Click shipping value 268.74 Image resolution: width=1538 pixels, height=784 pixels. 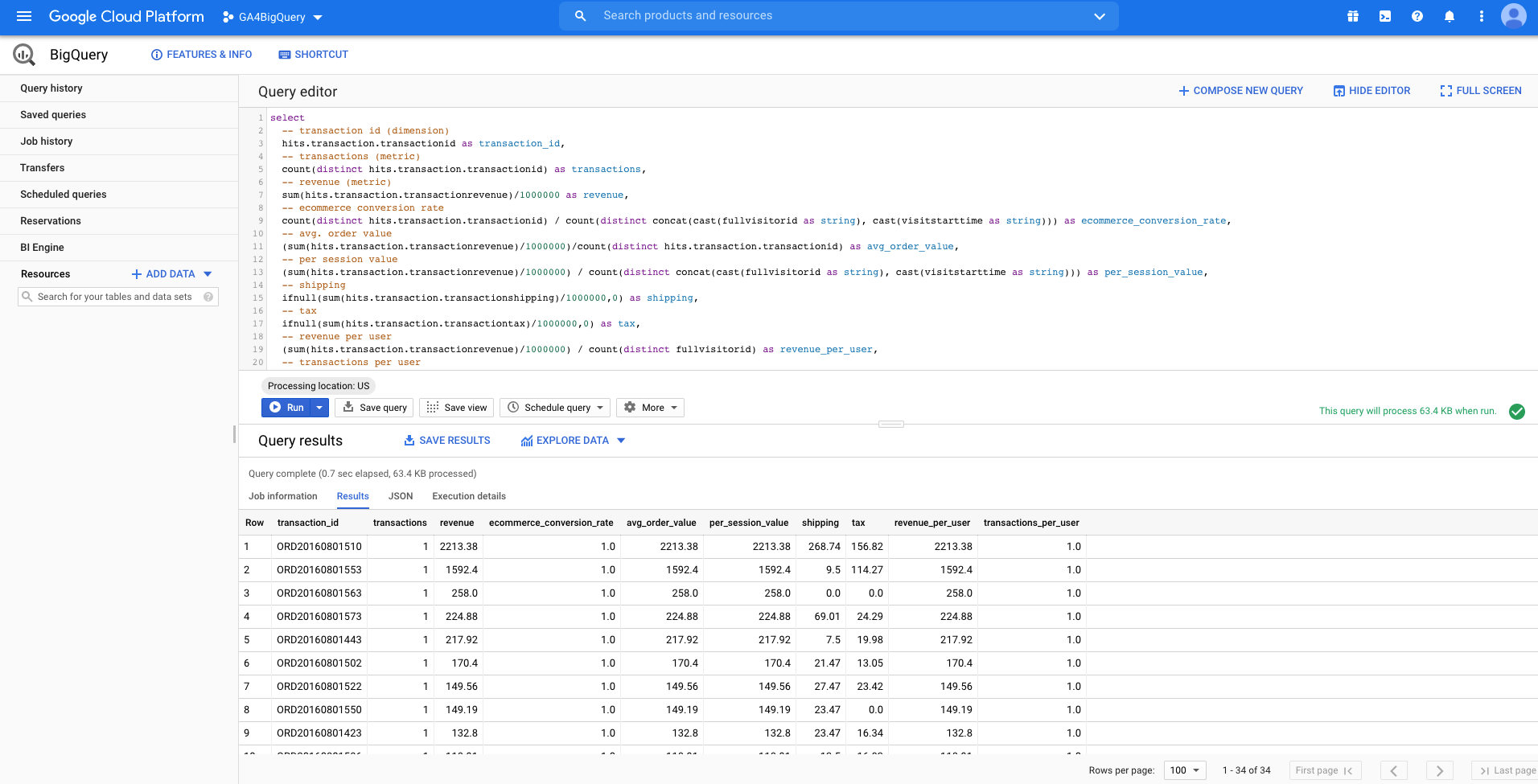[825, 547]
